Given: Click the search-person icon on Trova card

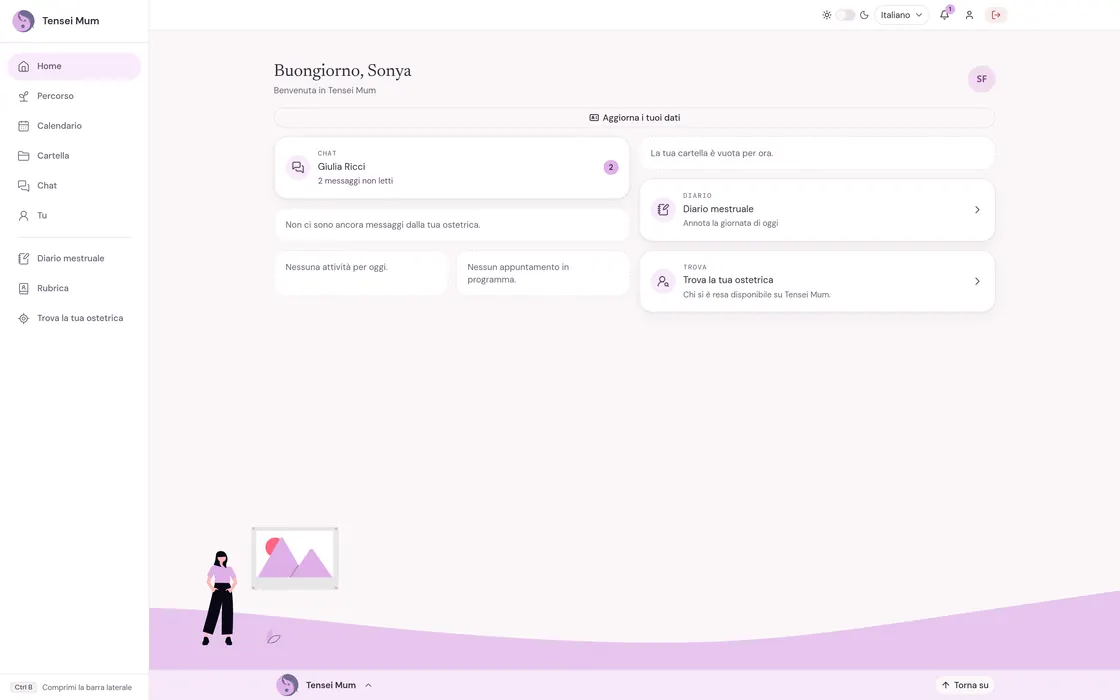Looking at the screenshot, I should click(x=663, y=281).
